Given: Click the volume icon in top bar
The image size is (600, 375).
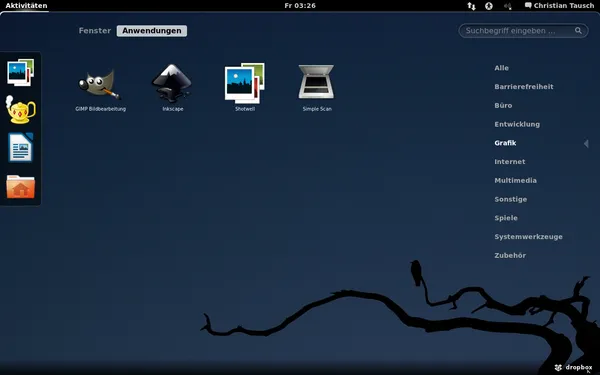Looking at the screenshot, I should (x=507, y=6).
